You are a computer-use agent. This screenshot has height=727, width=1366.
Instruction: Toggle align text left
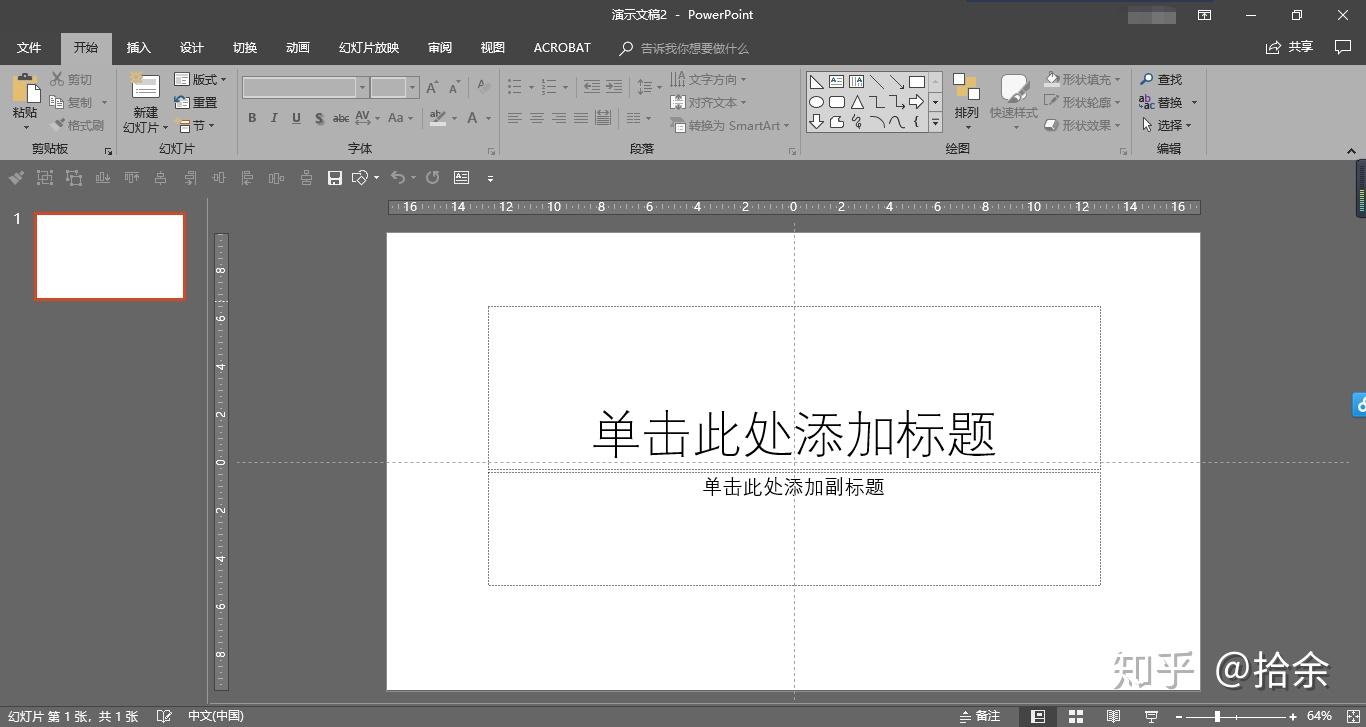pyautogui.click(x=515, y=118)
